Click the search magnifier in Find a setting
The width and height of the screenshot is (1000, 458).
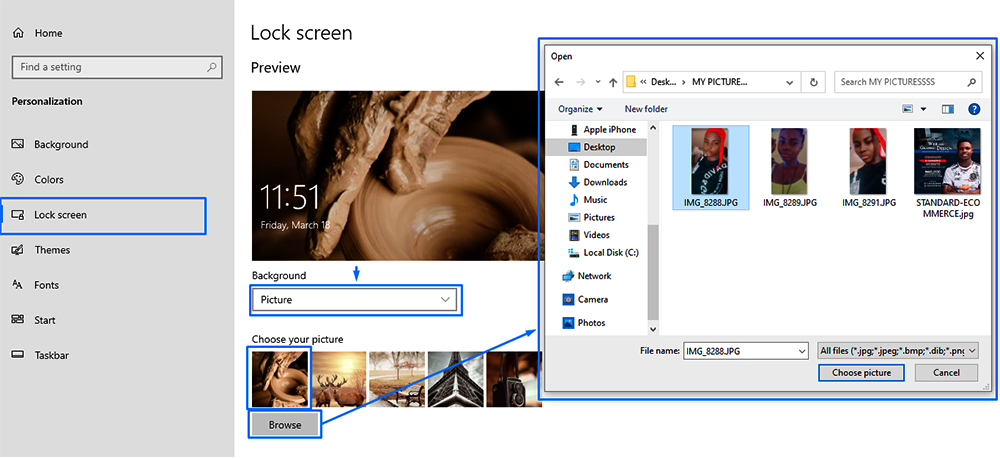point(212,67)
